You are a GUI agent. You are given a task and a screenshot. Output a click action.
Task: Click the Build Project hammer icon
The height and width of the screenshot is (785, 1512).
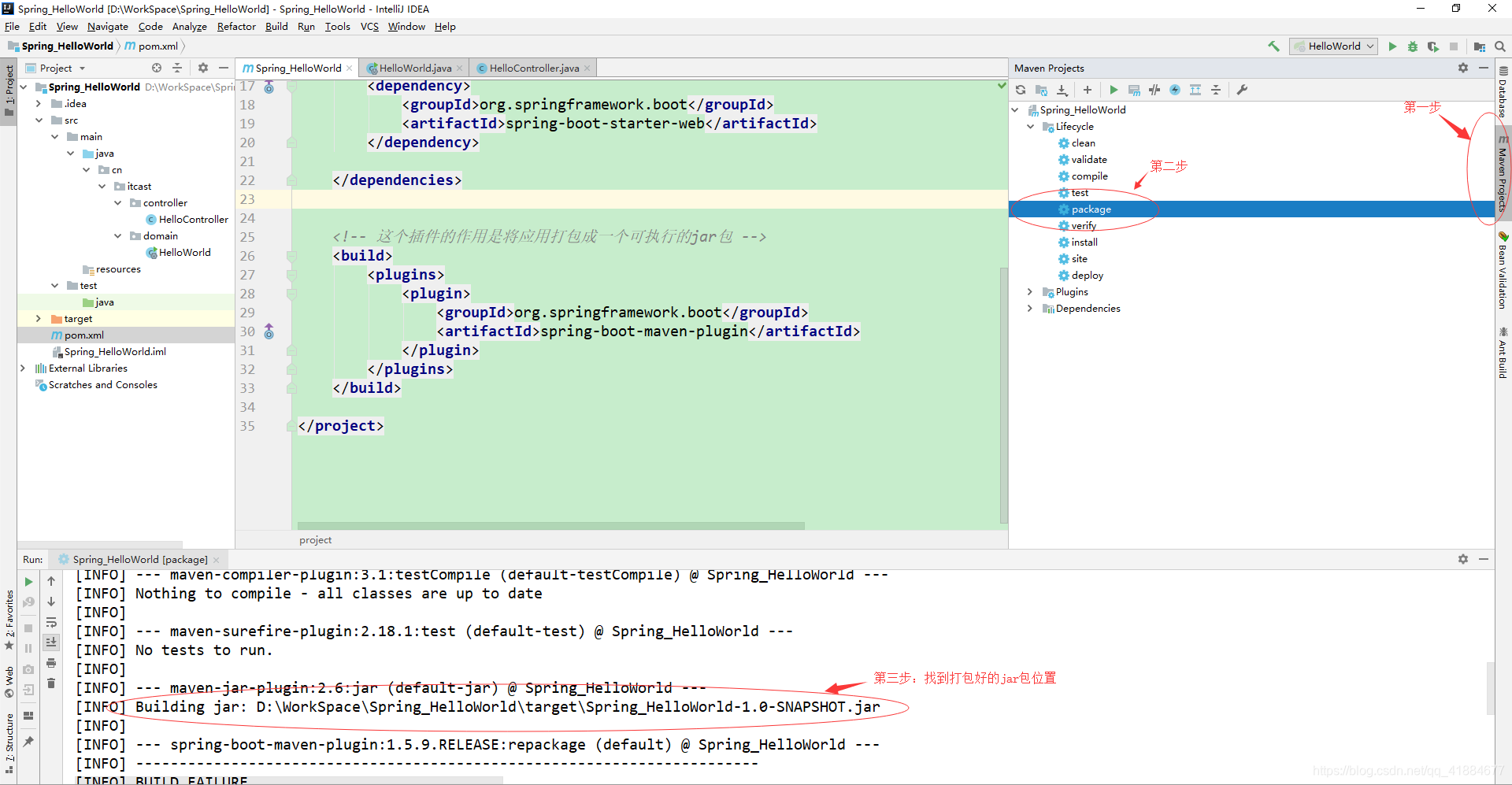tap(1273, 46)
